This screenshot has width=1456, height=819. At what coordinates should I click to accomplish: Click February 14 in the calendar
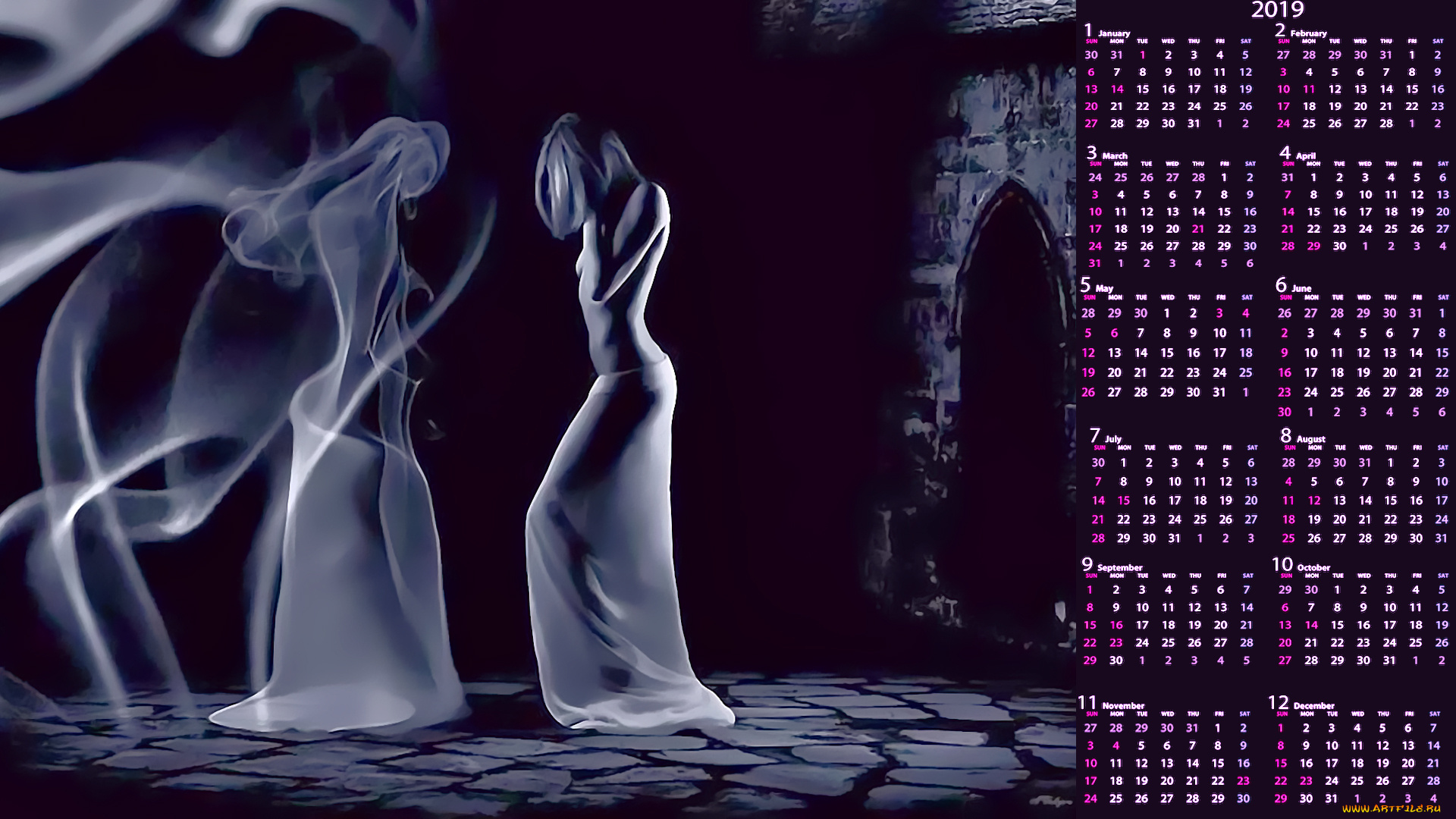pos(1386,89)
